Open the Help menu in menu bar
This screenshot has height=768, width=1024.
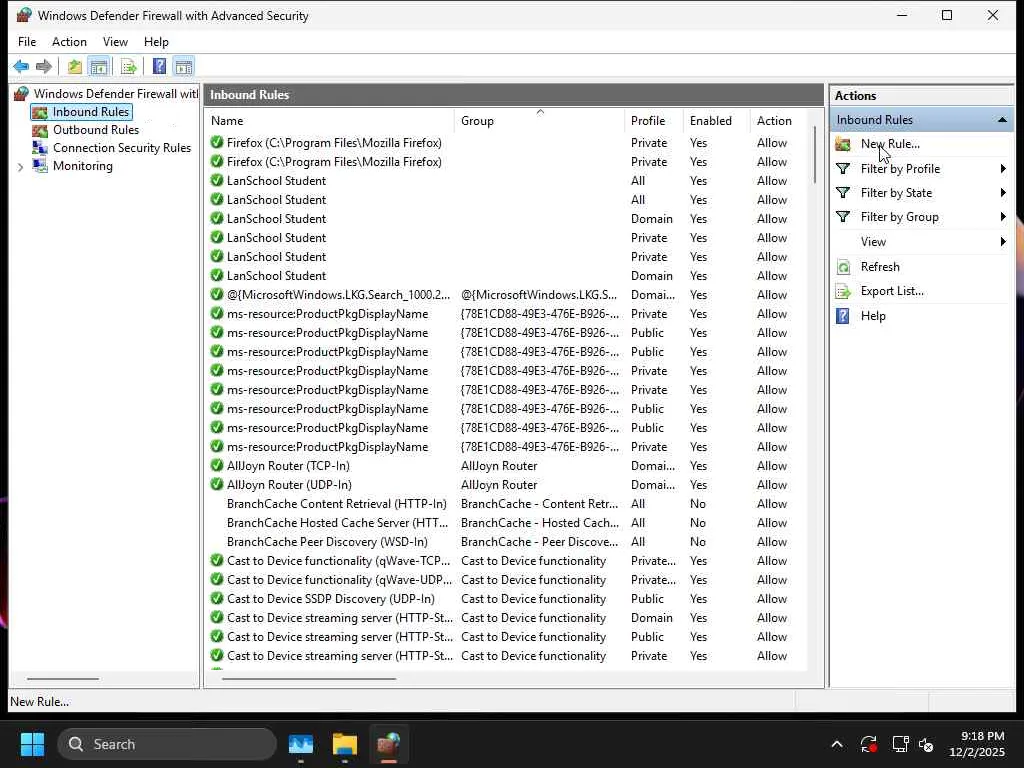coord(156,42)
